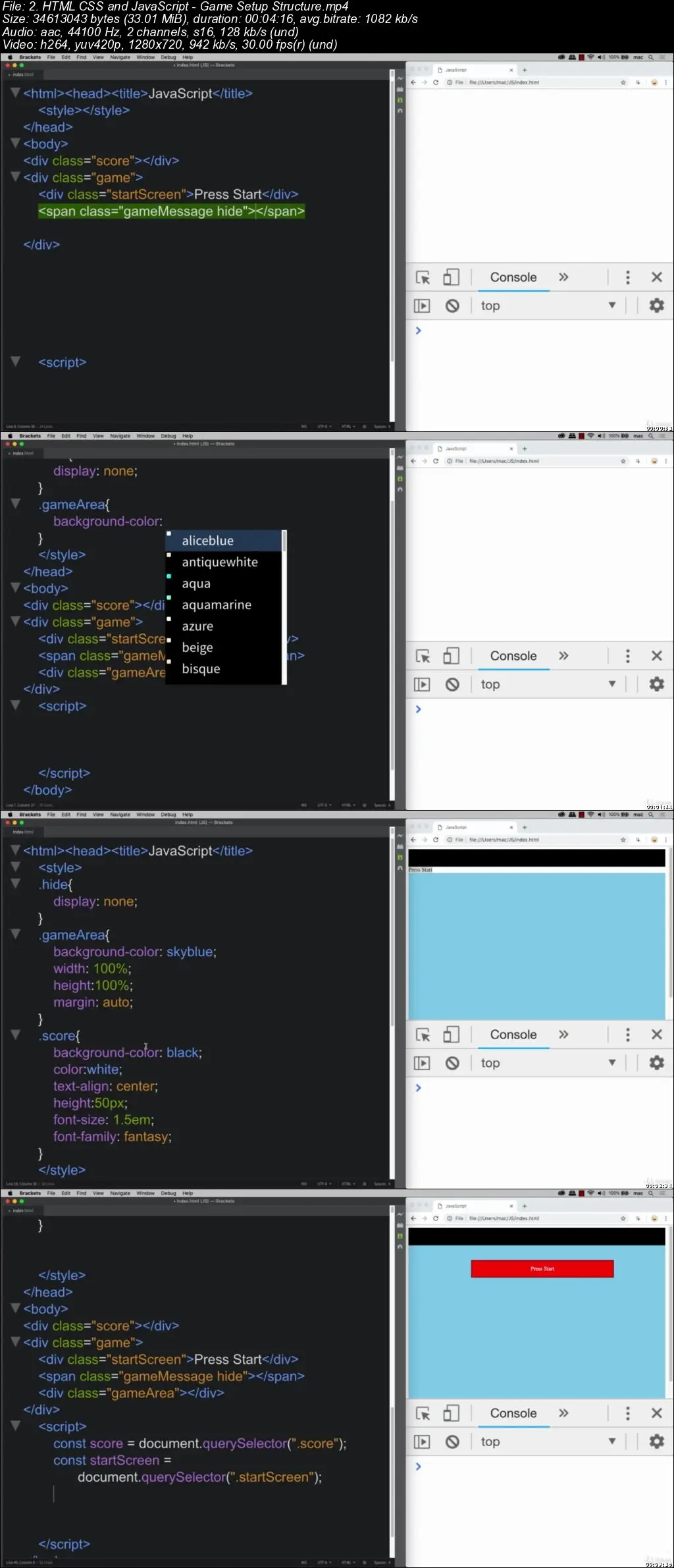In the second frame, open the 'top' context dropdown
Viewport: 674px width, 1568px height.
tap(548, 684)
